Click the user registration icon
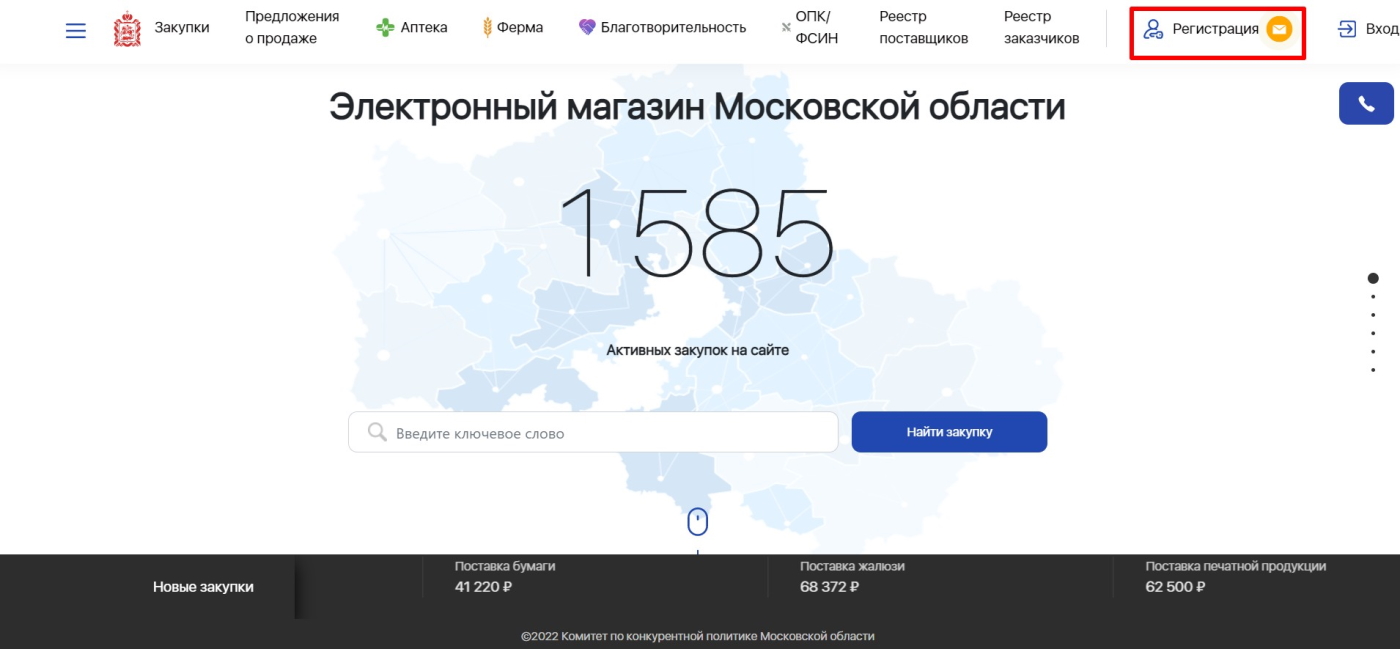This screenshot has width=1400, height=649. coord(1153,29)
